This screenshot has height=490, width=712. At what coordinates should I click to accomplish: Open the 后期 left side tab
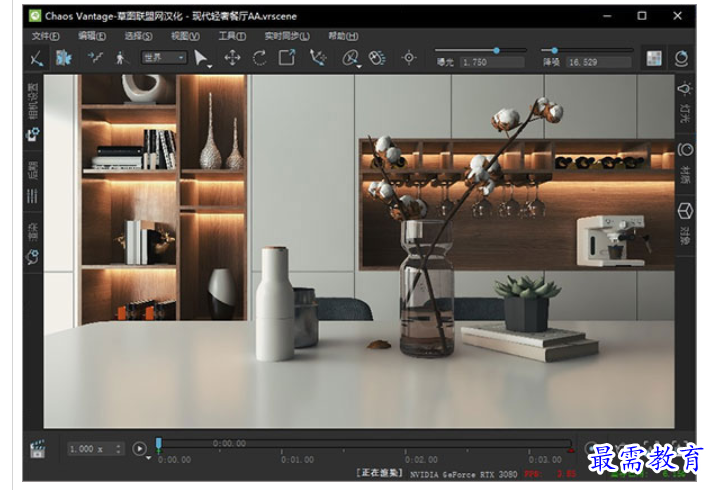[x=33, y=182]
